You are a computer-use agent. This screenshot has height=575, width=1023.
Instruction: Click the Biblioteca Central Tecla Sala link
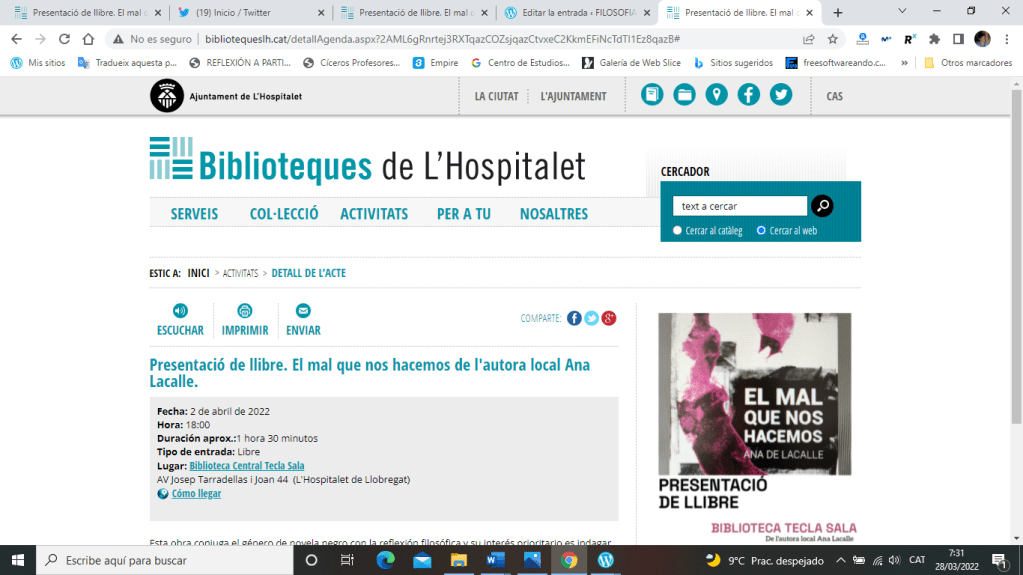246,466
